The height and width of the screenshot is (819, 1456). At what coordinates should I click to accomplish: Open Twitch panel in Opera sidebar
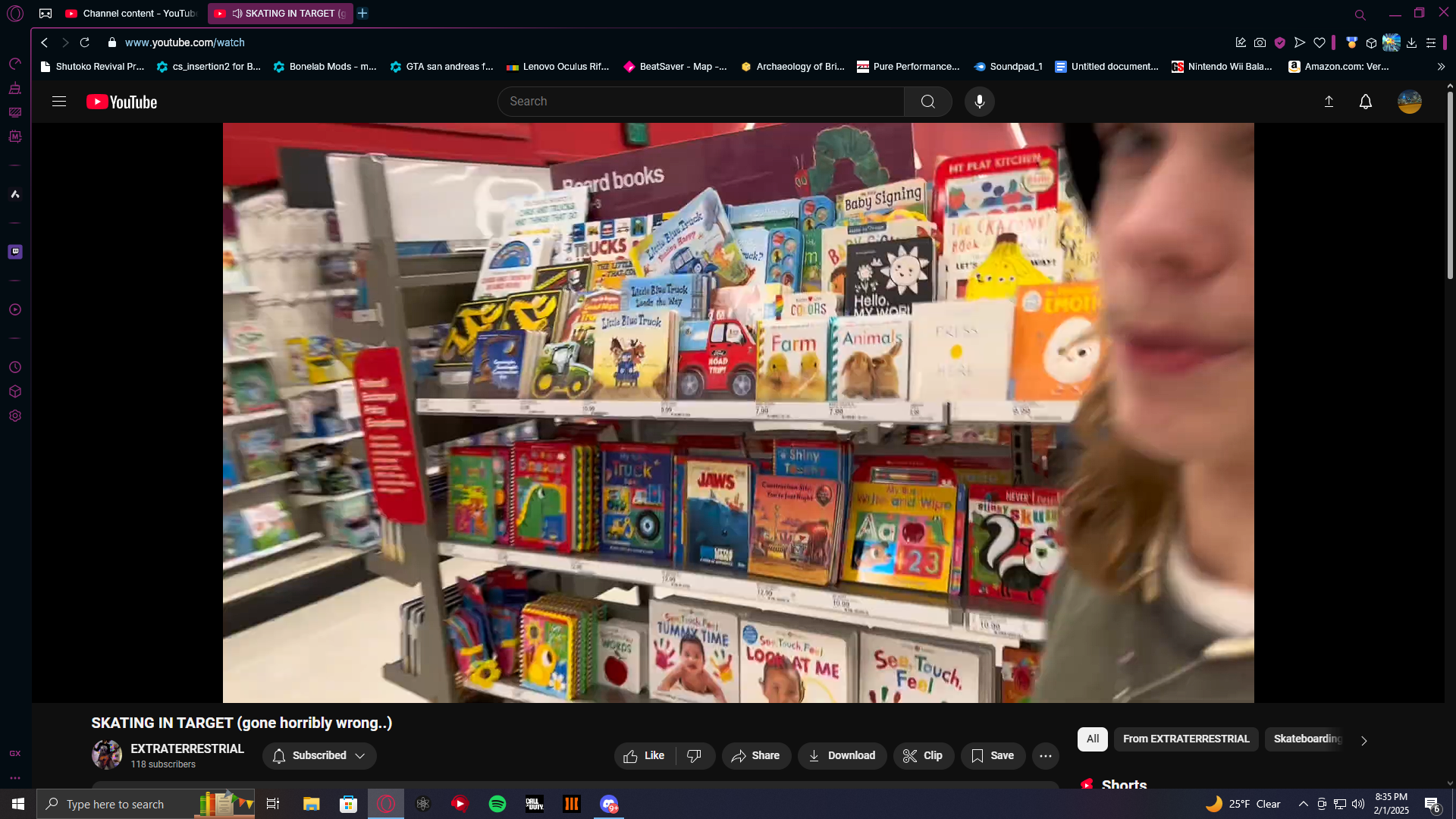(15, 252)
